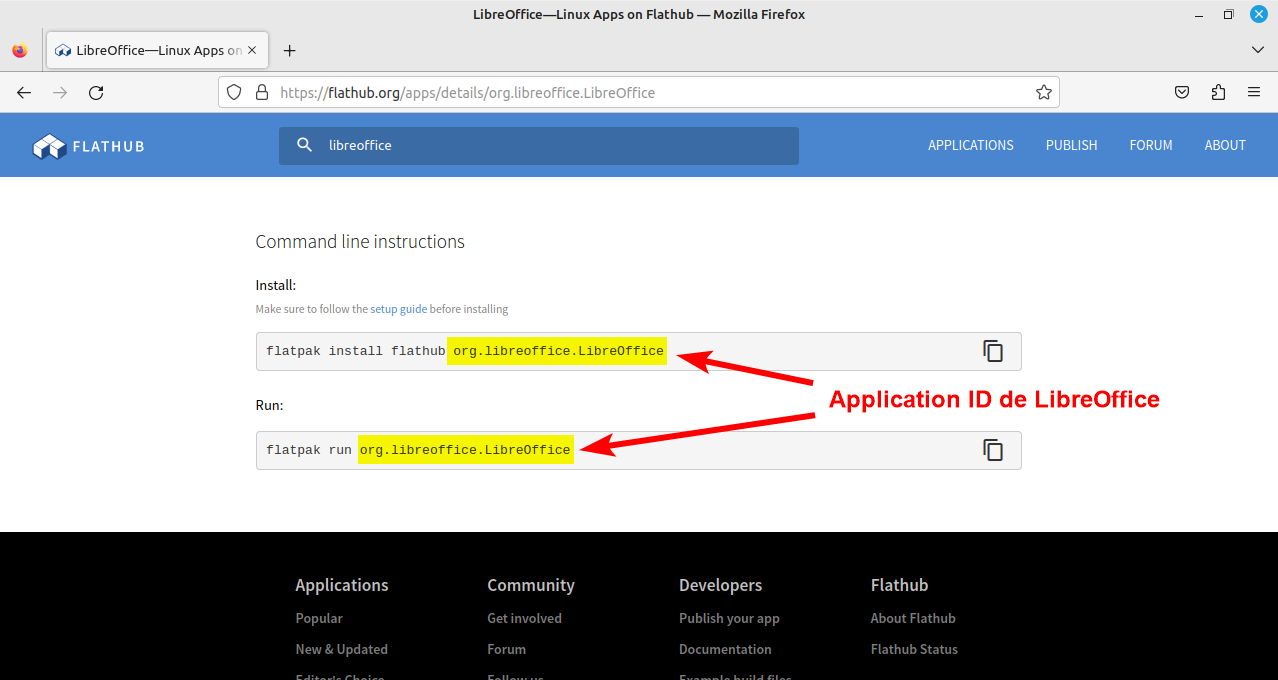Open PUBLISH in Flathub navigation
This screenshot has width=1278, height=680.
click(x=1072, y=145)
